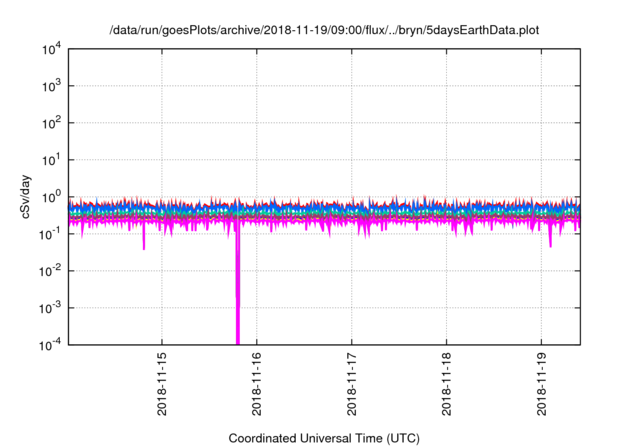Click the 2018-11-16 date tick label
Image resolution: width=640 pixels, height=448 pixels.
tap(257, 384)
